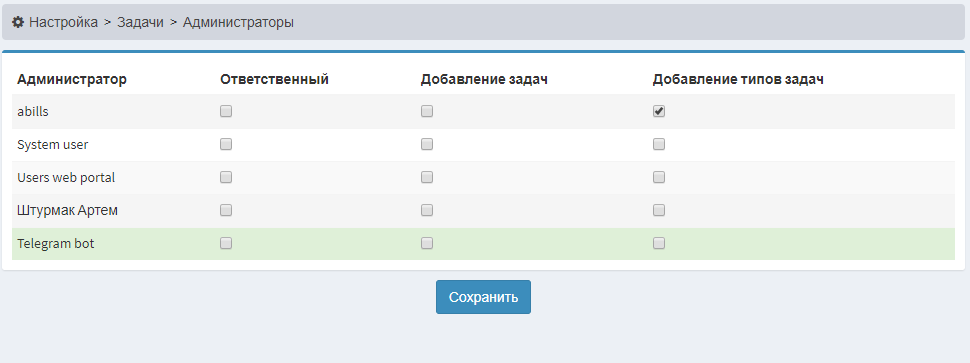This screenshot has width=970, height=363.
Task: Check Добавление типов задач for Users web portal
Action: [659, 177]
